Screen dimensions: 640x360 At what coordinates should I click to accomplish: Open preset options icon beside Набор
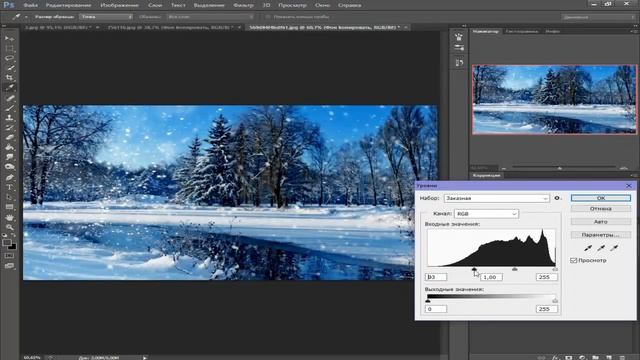click(557, 198)
